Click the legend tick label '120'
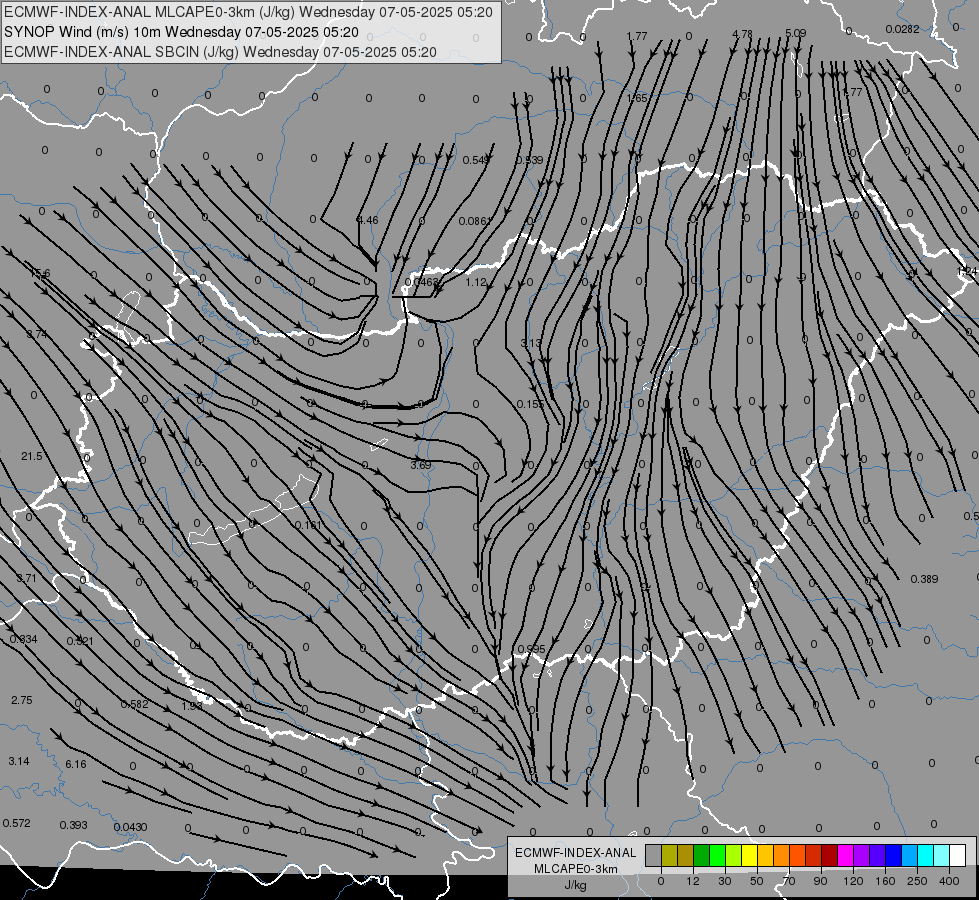 [853, 881]
